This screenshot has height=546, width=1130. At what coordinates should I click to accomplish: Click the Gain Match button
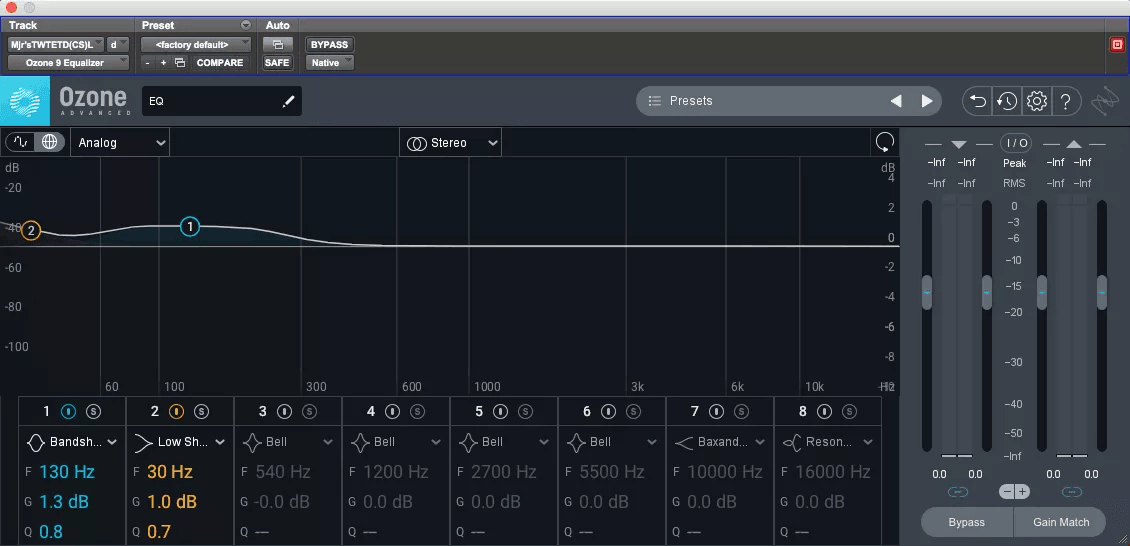(1060, 522)
